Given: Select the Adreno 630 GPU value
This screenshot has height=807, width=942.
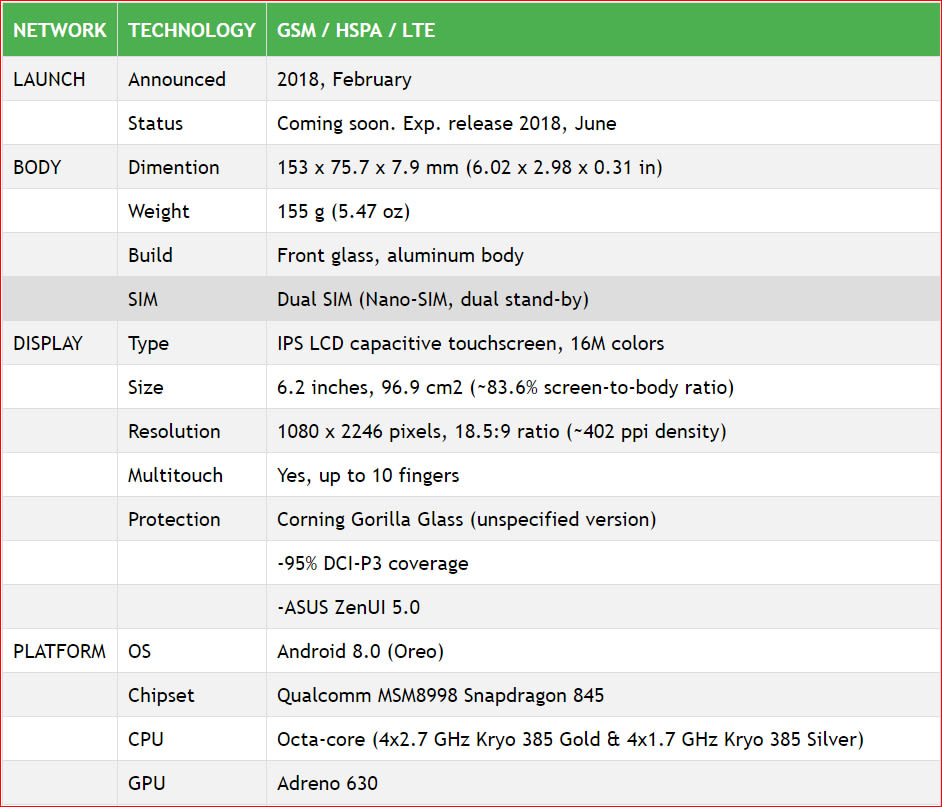Looking at the screenshot, I should pyautogui.click(x=327, y=784).
